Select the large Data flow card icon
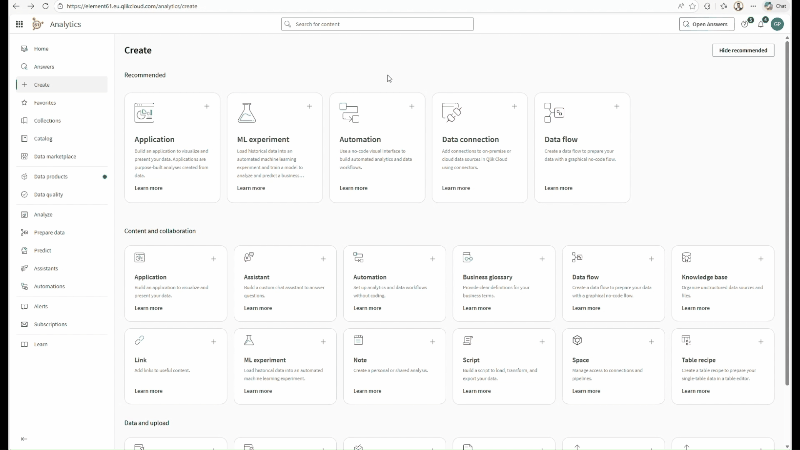800x450 pixels. tap(554, 113)
